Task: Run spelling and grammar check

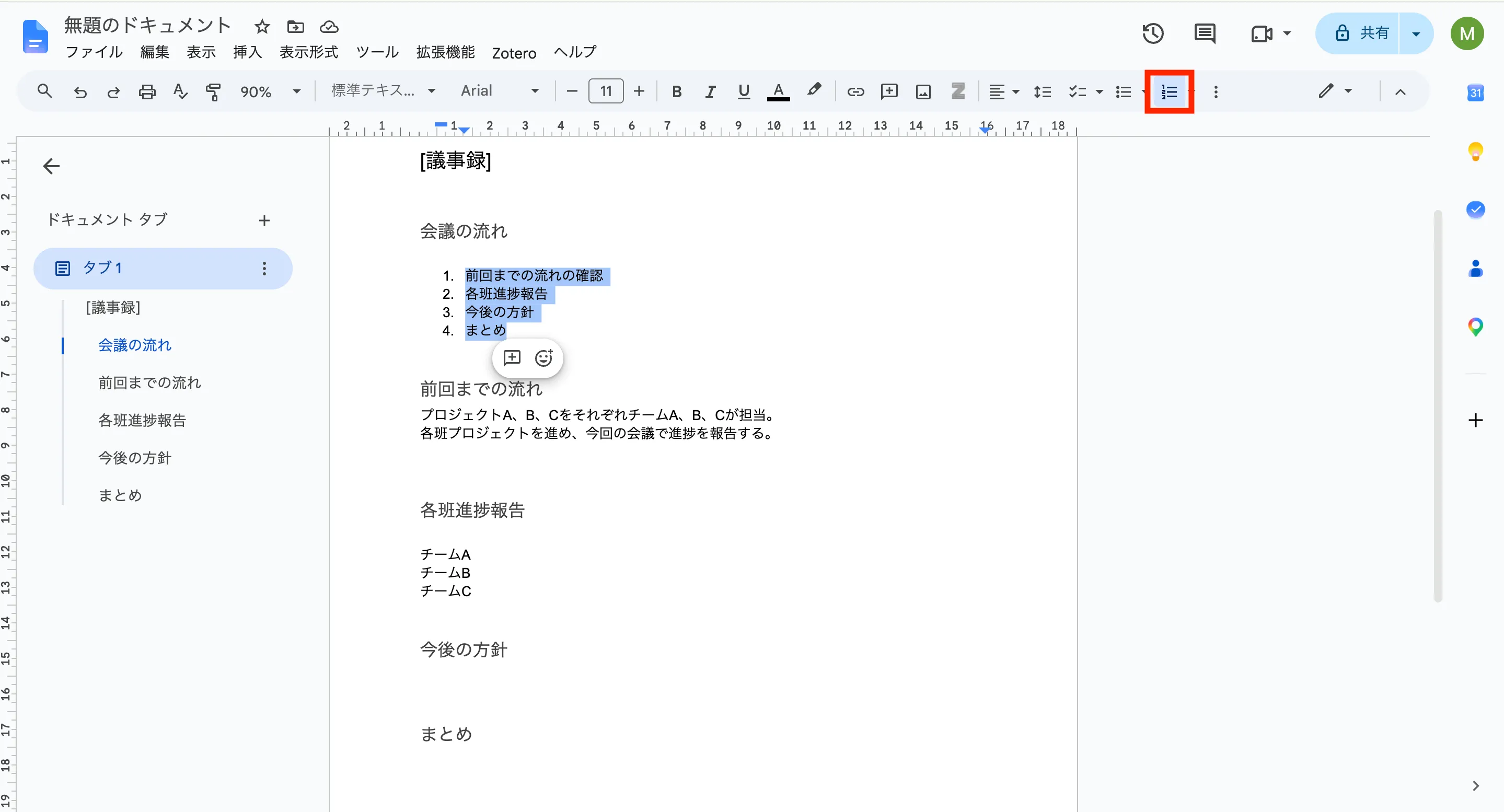Action: tap(180, 91)
